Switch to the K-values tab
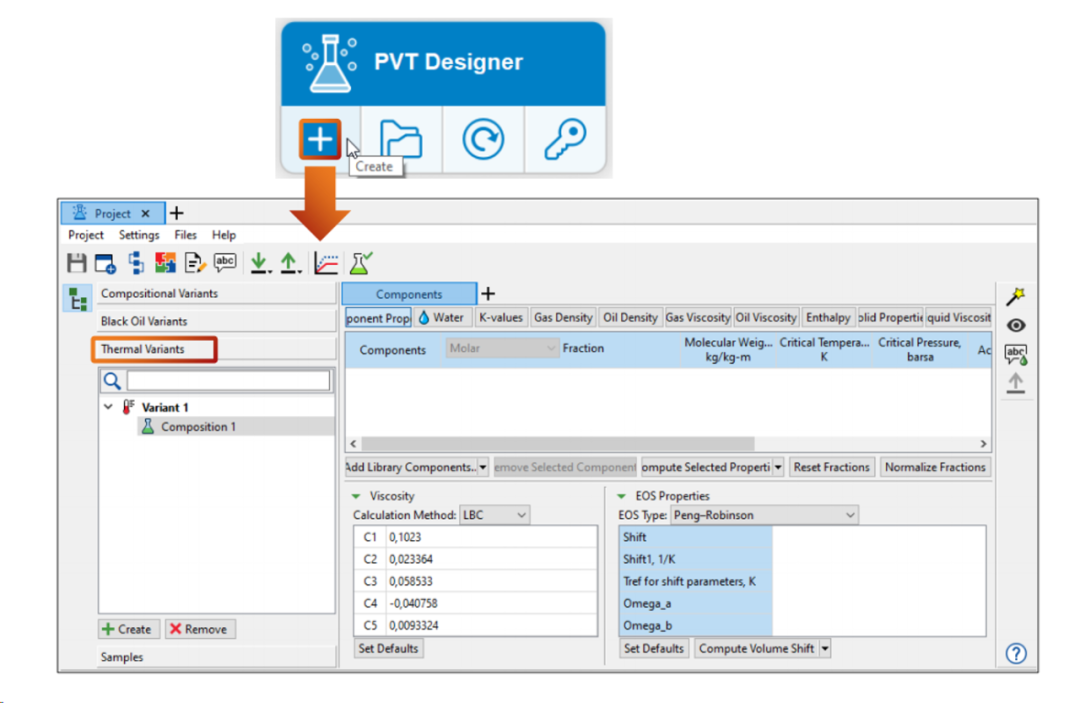1080x703 pixels. click(x=500, y=318)
